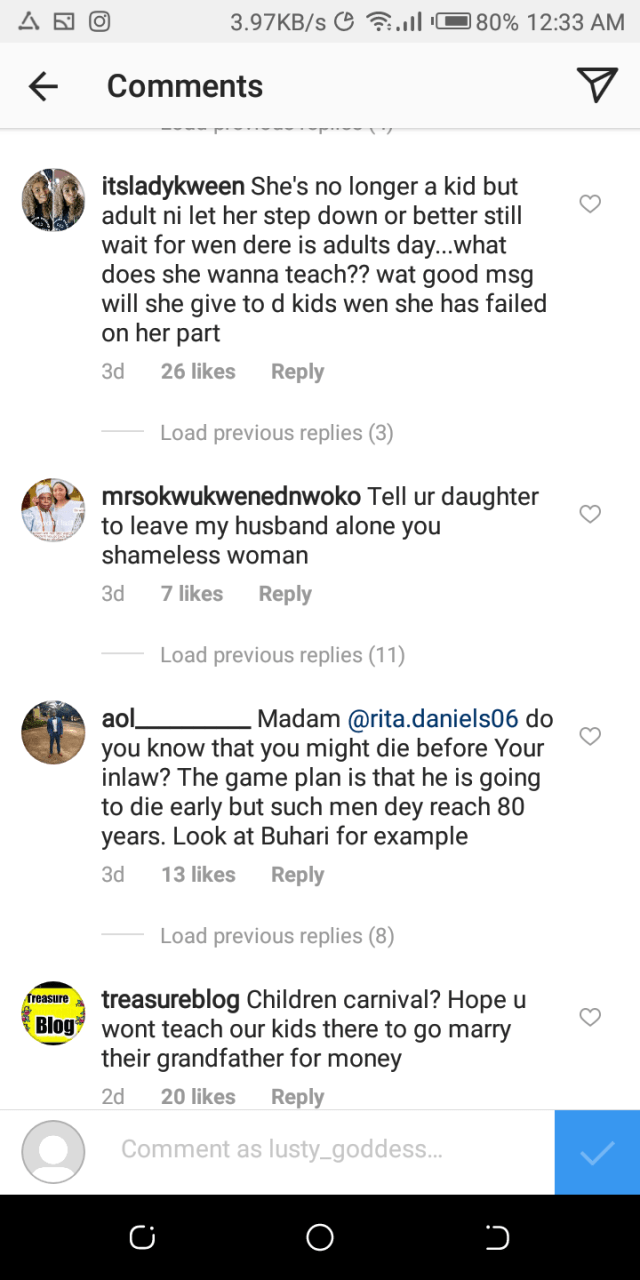The image size is (640, 1280).
Task: Reply to itsladykween's comment
Action: (297, 372)
